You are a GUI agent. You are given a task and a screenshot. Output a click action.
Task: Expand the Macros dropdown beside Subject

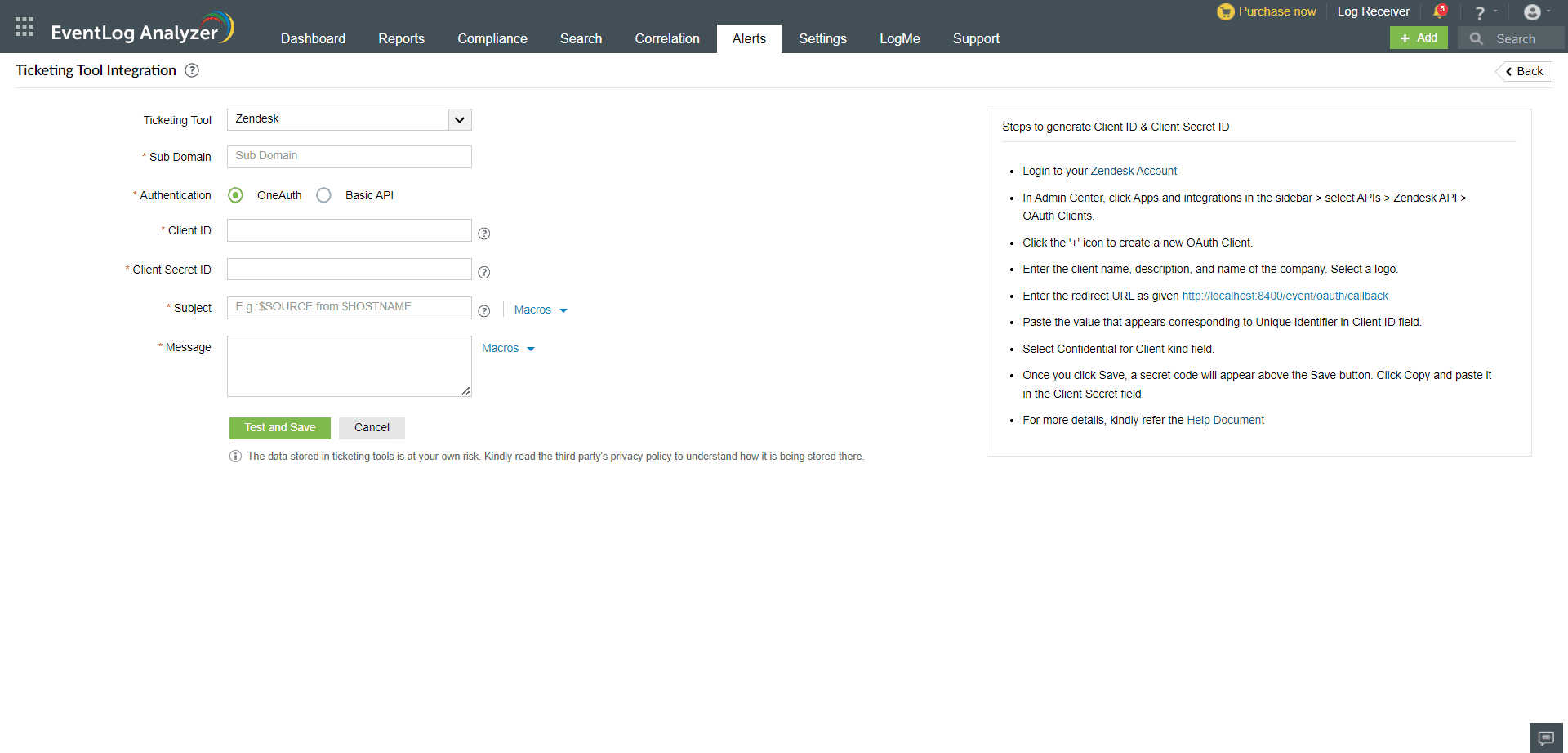coord(540,310)
